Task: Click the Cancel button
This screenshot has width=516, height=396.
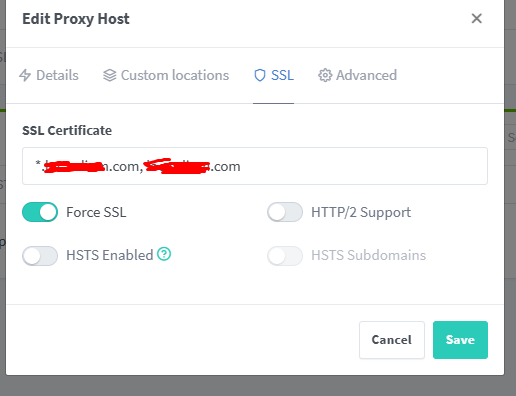Action: (392, 340)
